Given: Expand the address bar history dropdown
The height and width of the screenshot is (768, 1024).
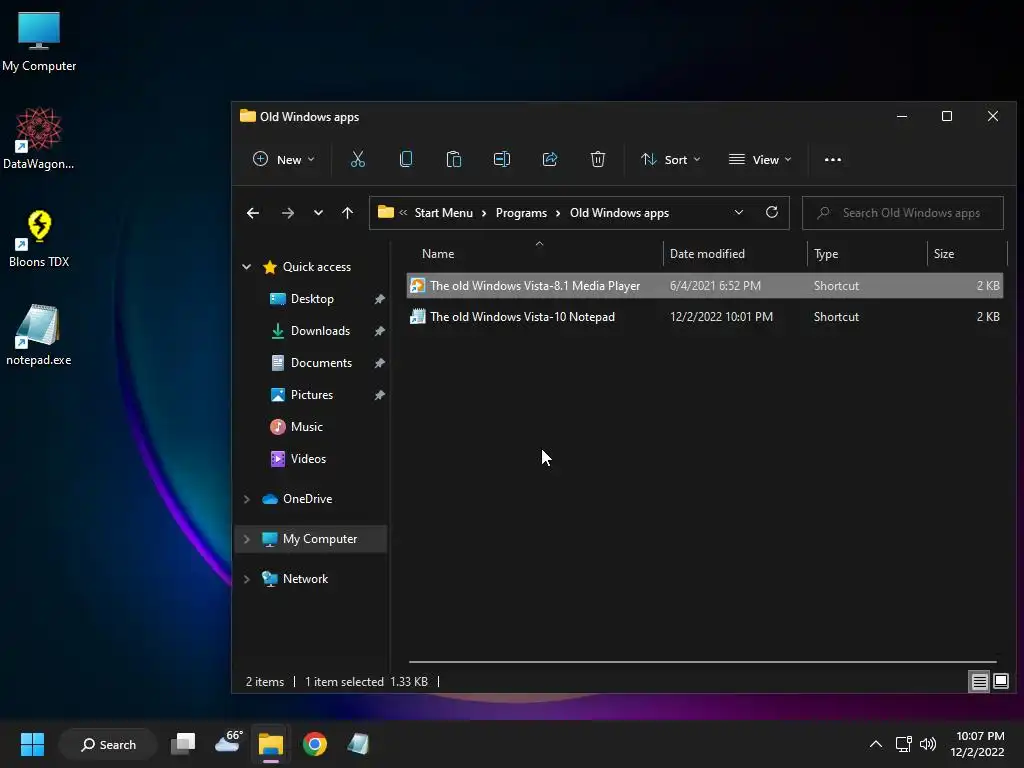Looking at the screenshot, I should (x=739, y=212).
